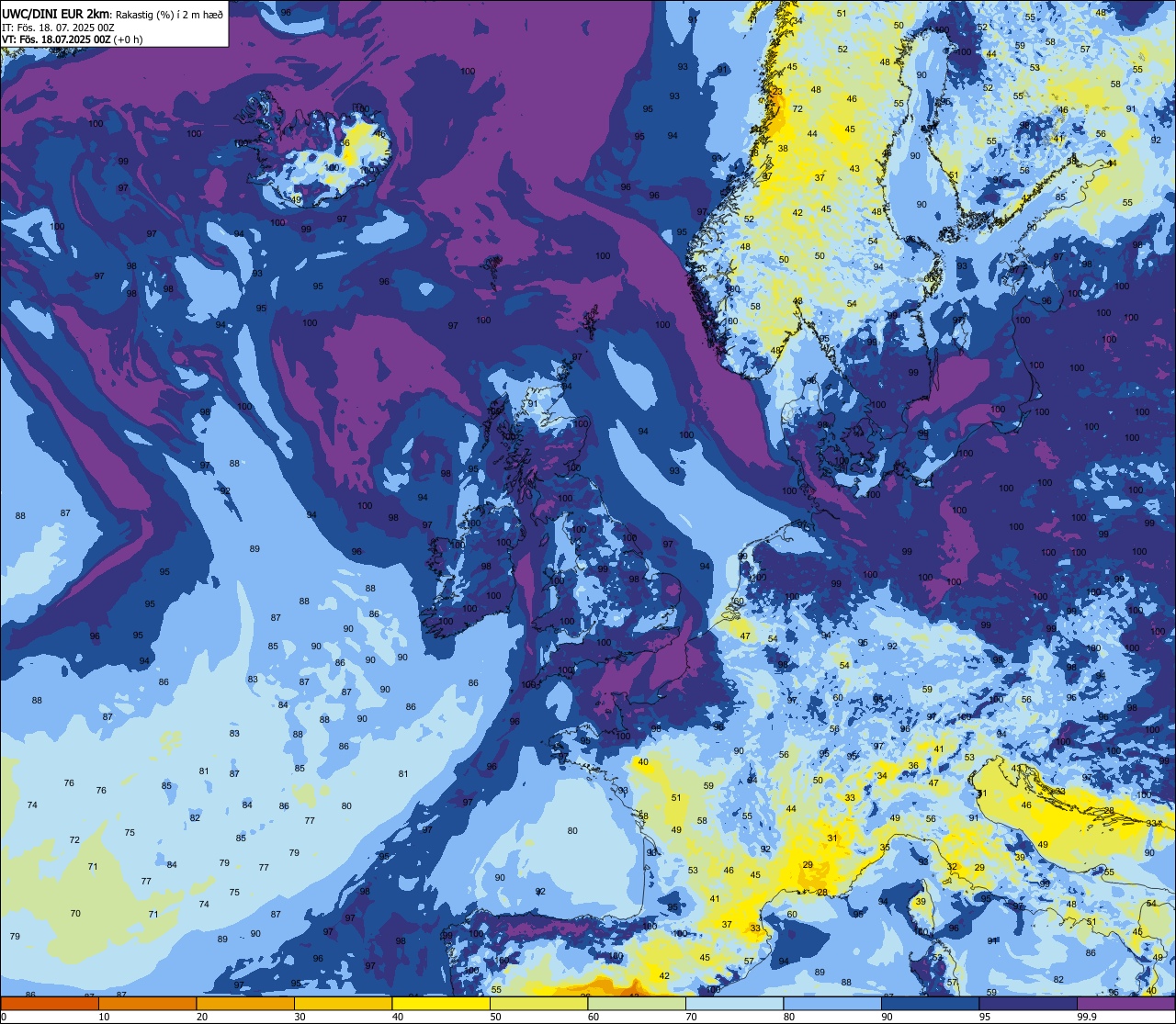Click the "(+0 h)" forecast offset text

[129, 39]
